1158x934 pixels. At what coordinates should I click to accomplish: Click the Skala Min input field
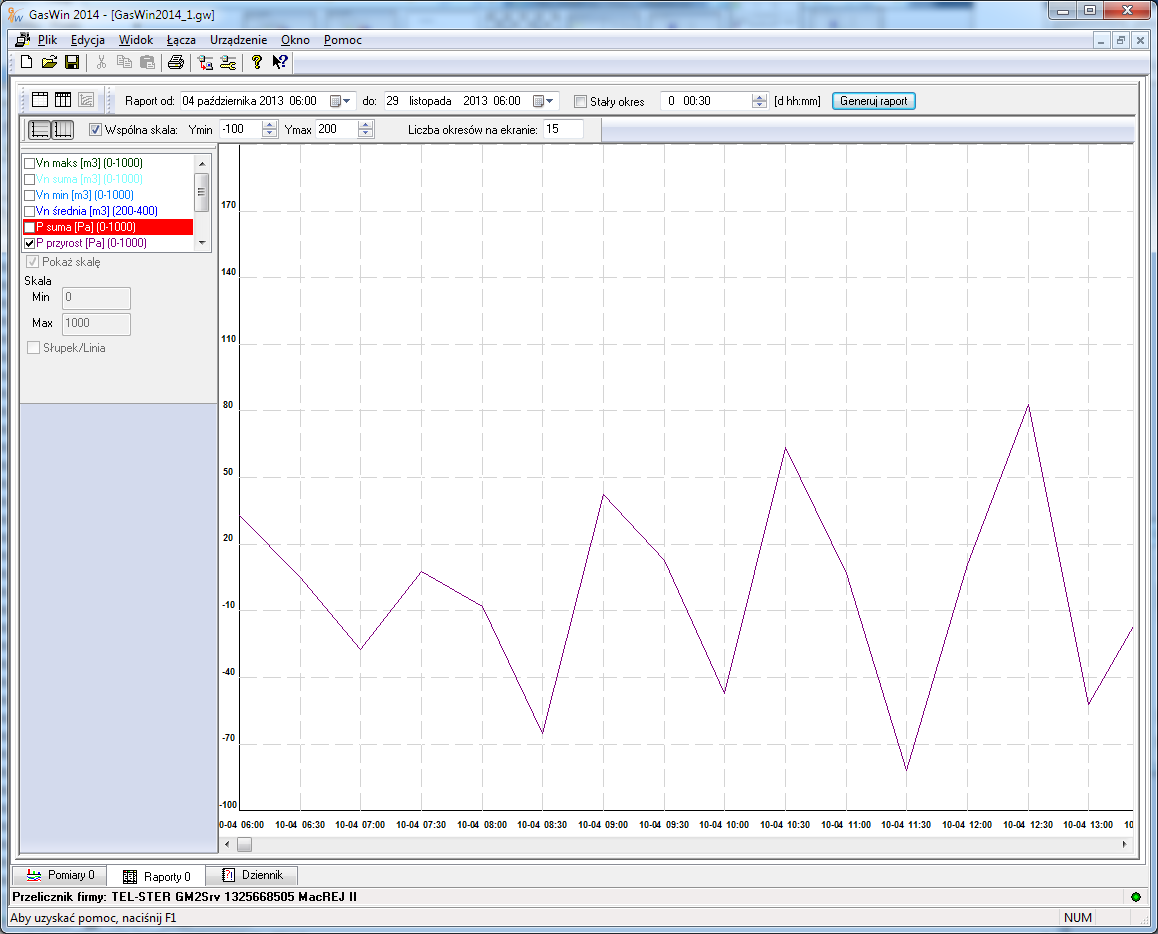point(96,298)
